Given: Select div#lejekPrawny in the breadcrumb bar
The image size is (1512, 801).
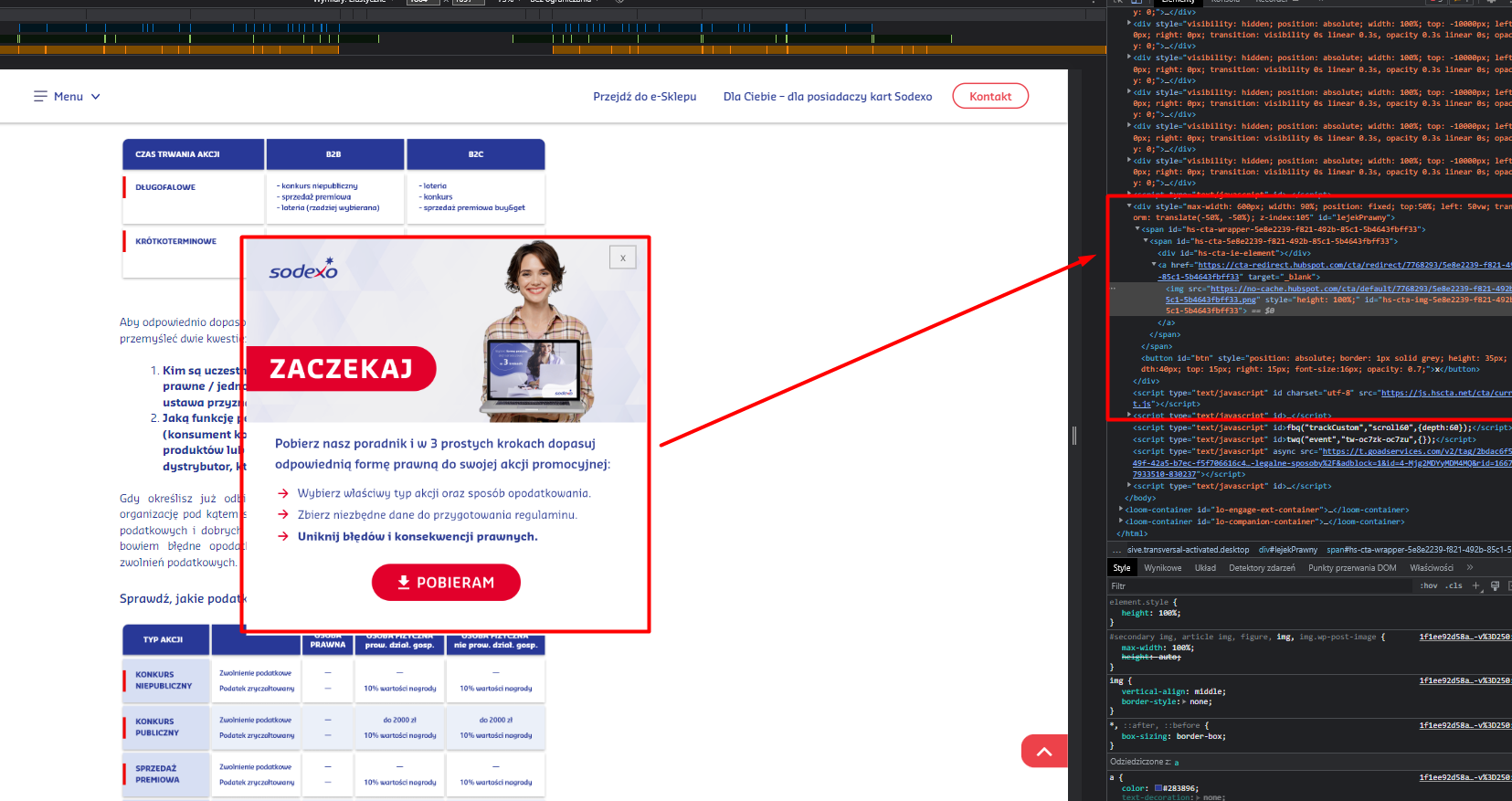Looking at the screenshot, I should pyautogui.click(x=1287, y=550).
